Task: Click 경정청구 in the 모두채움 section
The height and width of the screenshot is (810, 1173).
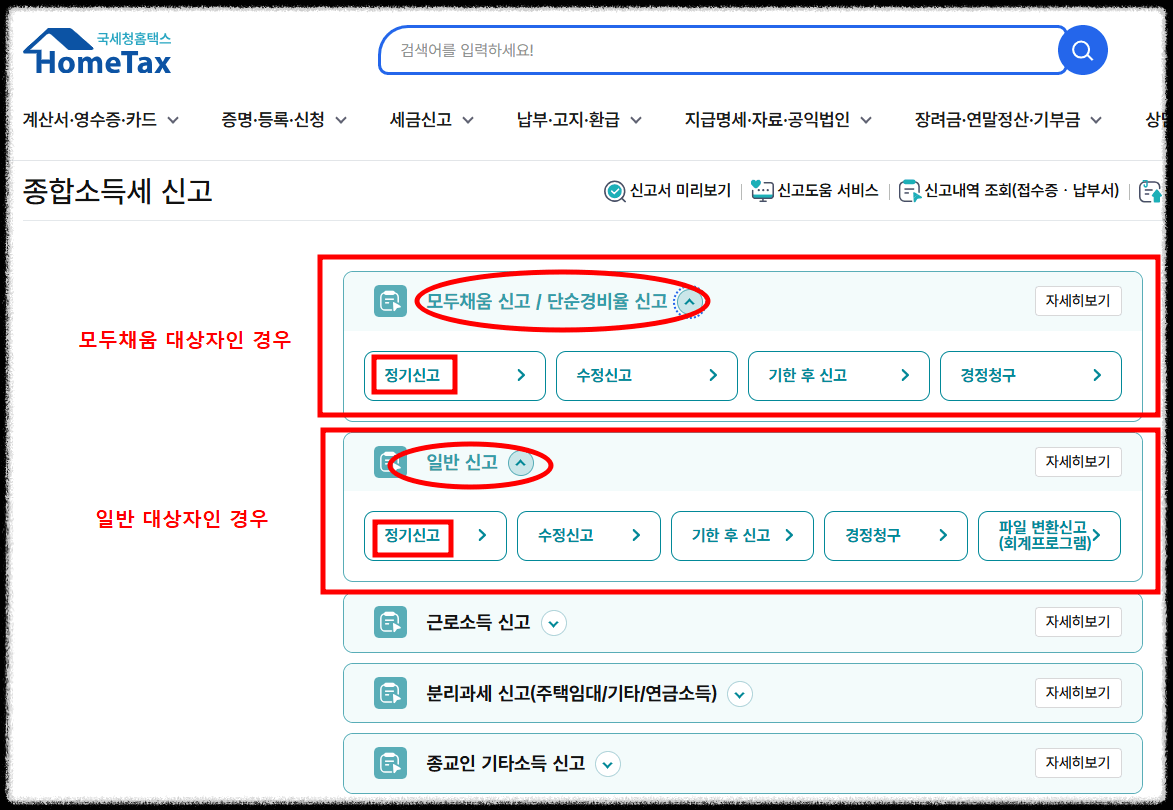Action: (x=1030, y=376)
